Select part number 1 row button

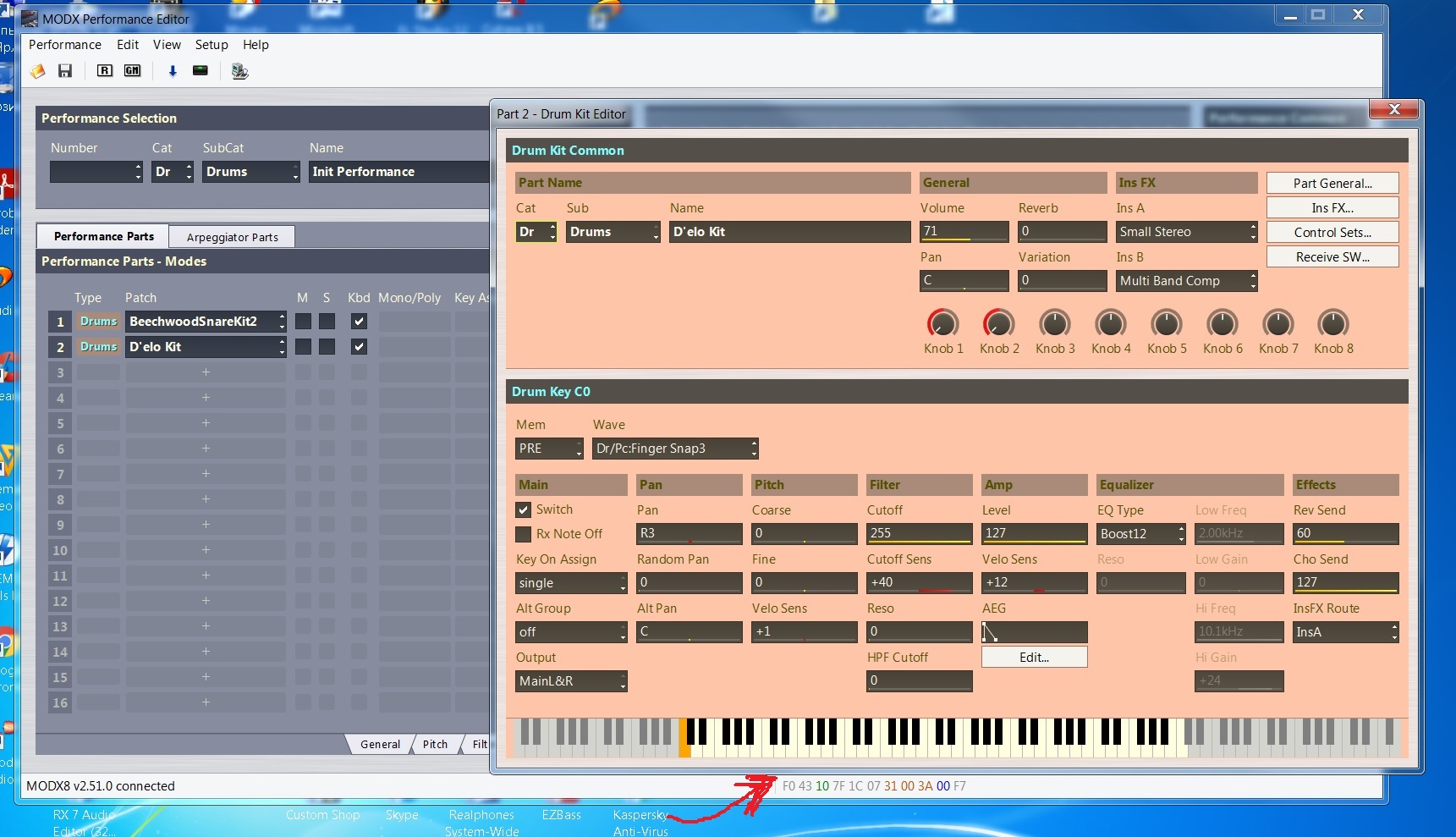60,322
